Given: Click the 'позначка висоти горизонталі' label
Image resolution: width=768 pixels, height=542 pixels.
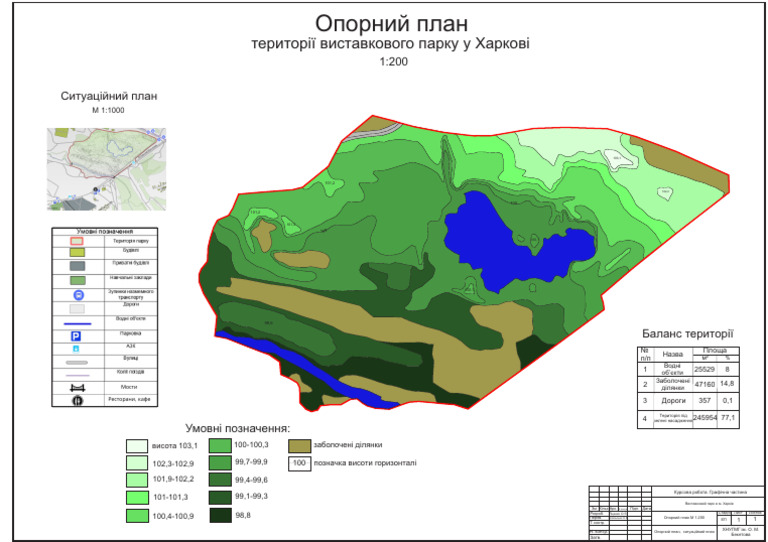Looking at the screenshot, I should (365, 463).
